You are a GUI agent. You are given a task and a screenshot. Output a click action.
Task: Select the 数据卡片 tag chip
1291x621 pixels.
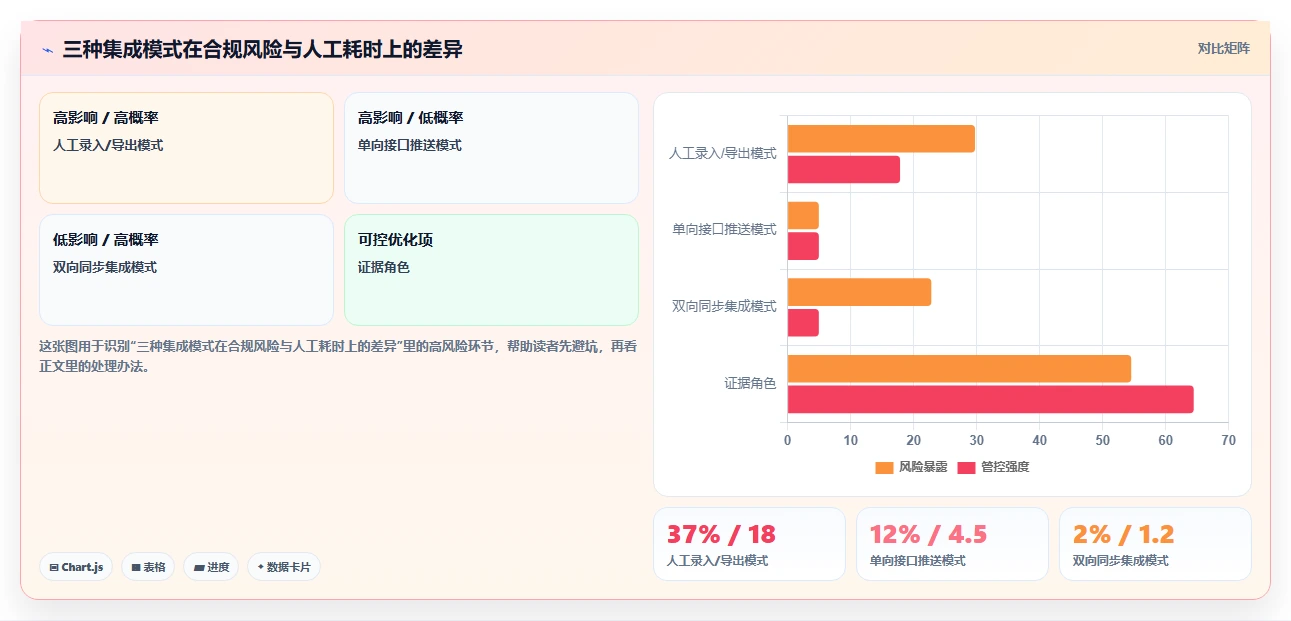(x=284, y=567)
